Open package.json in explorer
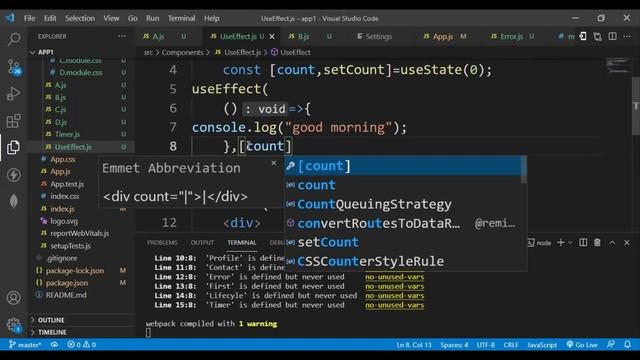Viewport: 640px width, 360px height. (67, 283)
